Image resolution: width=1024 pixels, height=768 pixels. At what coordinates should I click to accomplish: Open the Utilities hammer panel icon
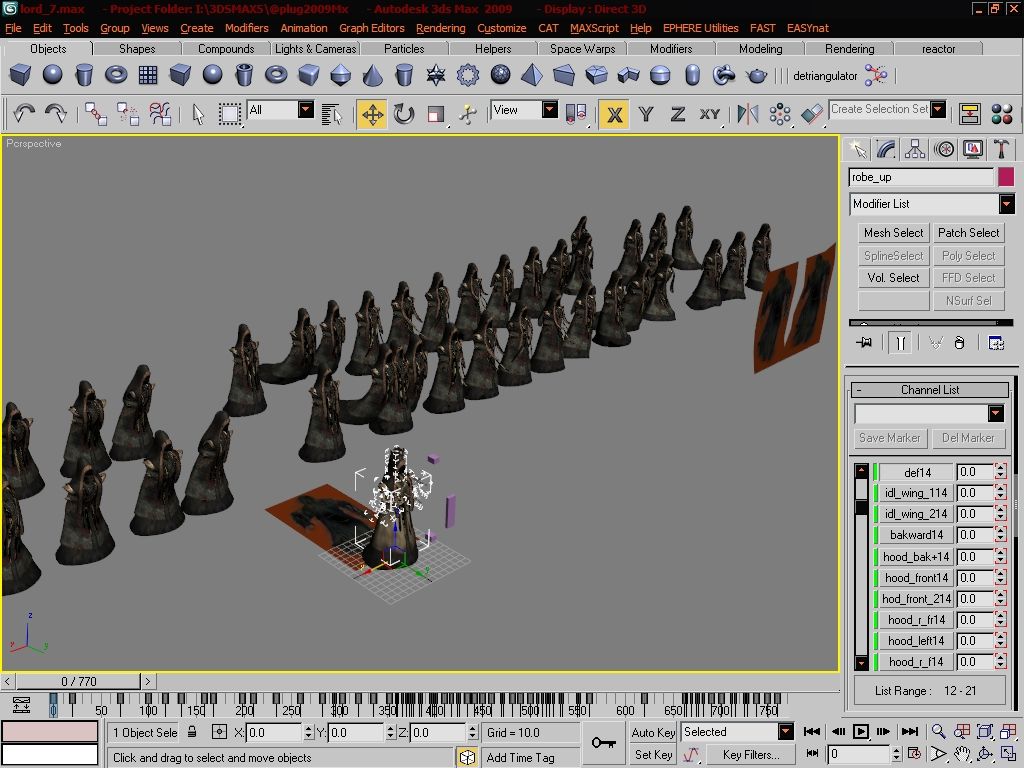(1001, 150)
